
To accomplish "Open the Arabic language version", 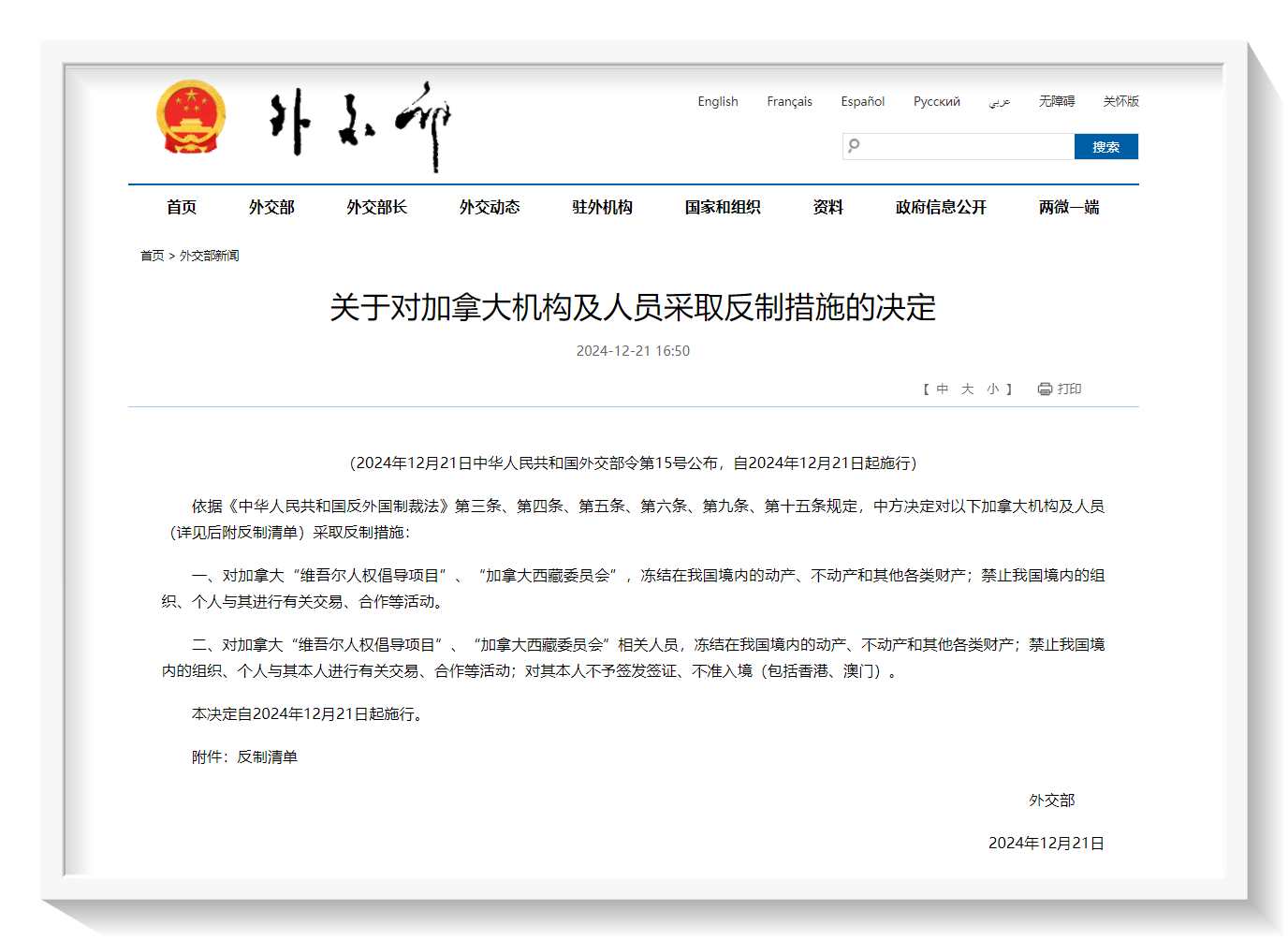I will (x=999, y=102).
